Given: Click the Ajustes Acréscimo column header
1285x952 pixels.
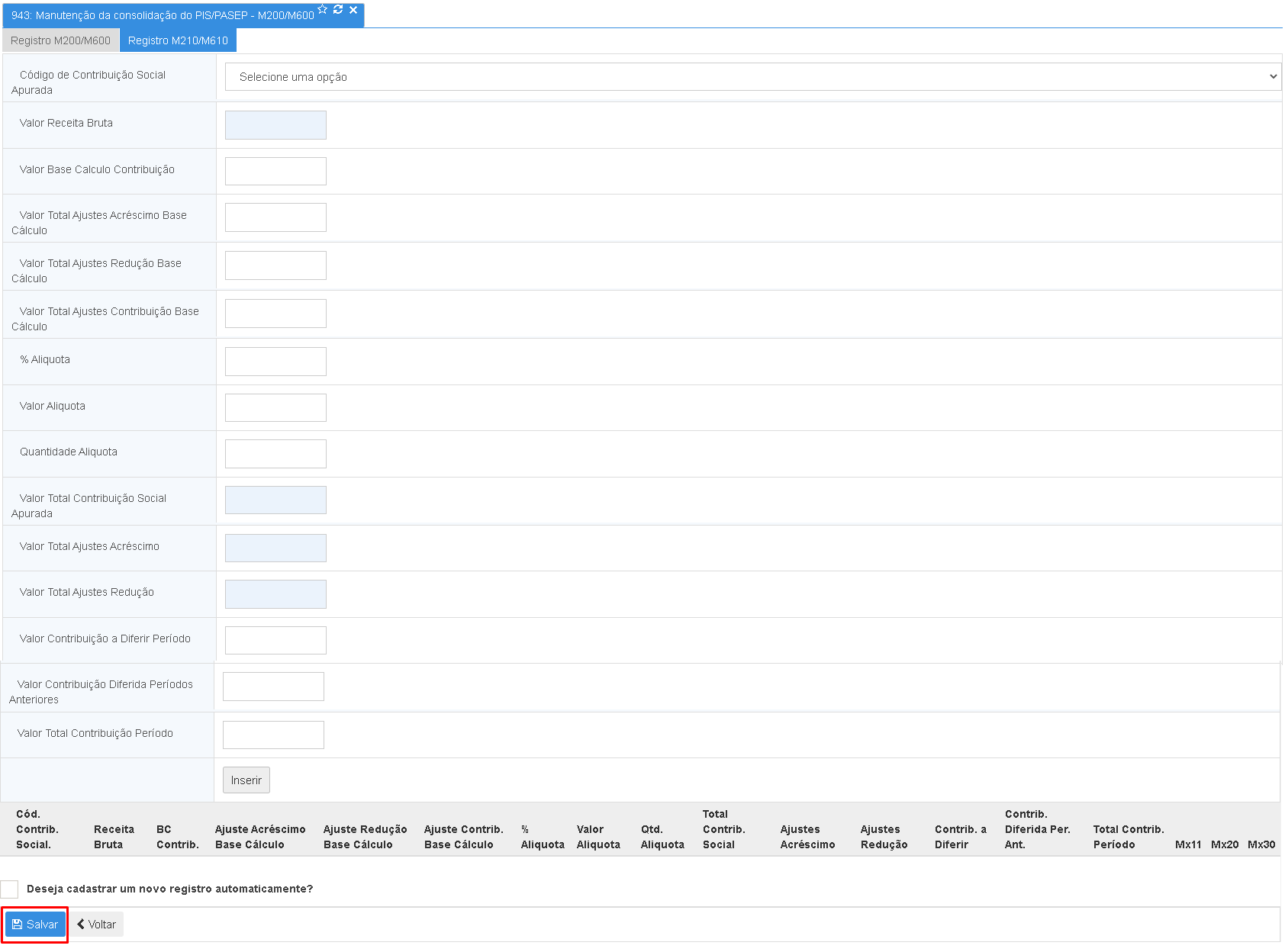Looking at the screenshot, I should [808, 838].
